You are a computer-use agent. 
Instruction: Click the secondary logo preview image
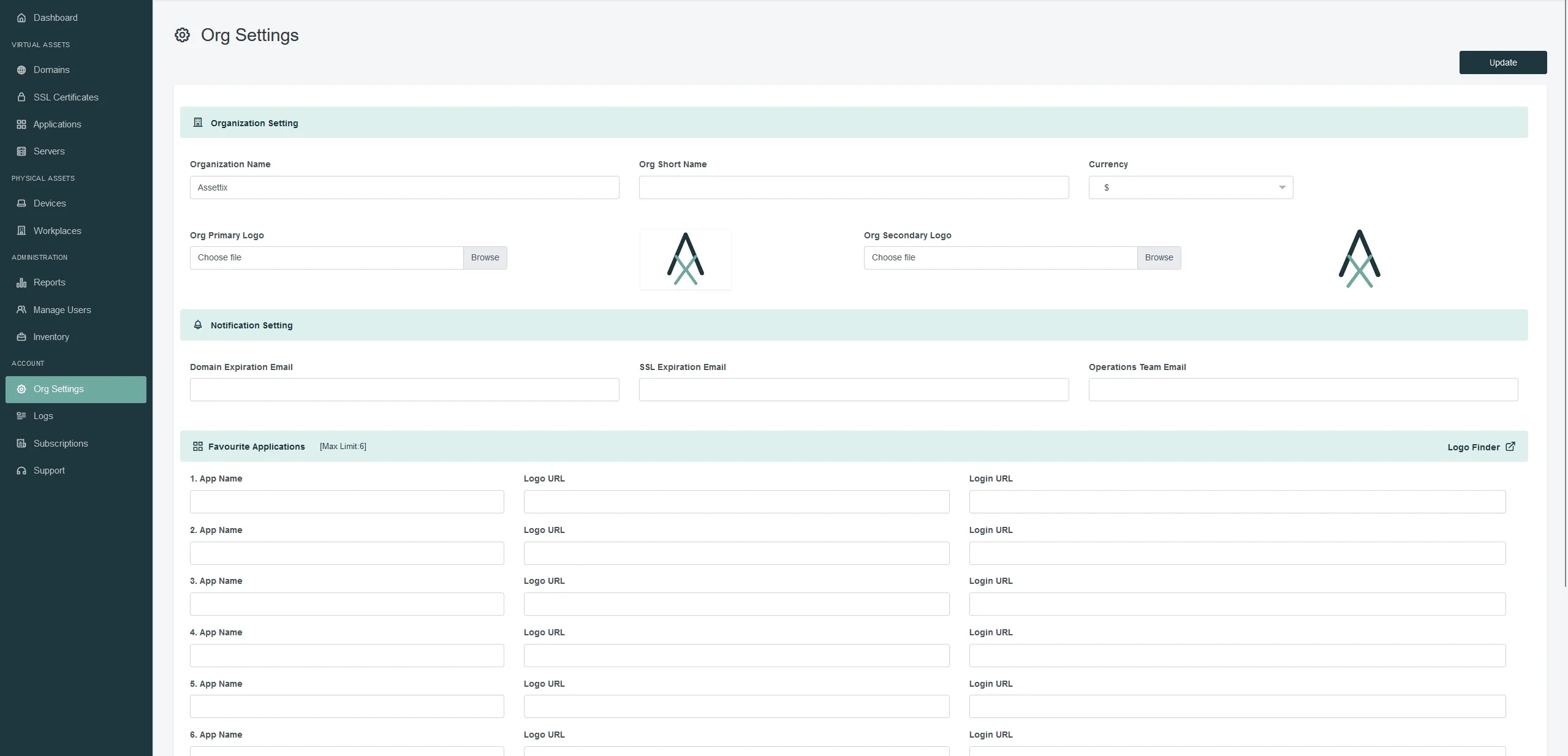1359,259
